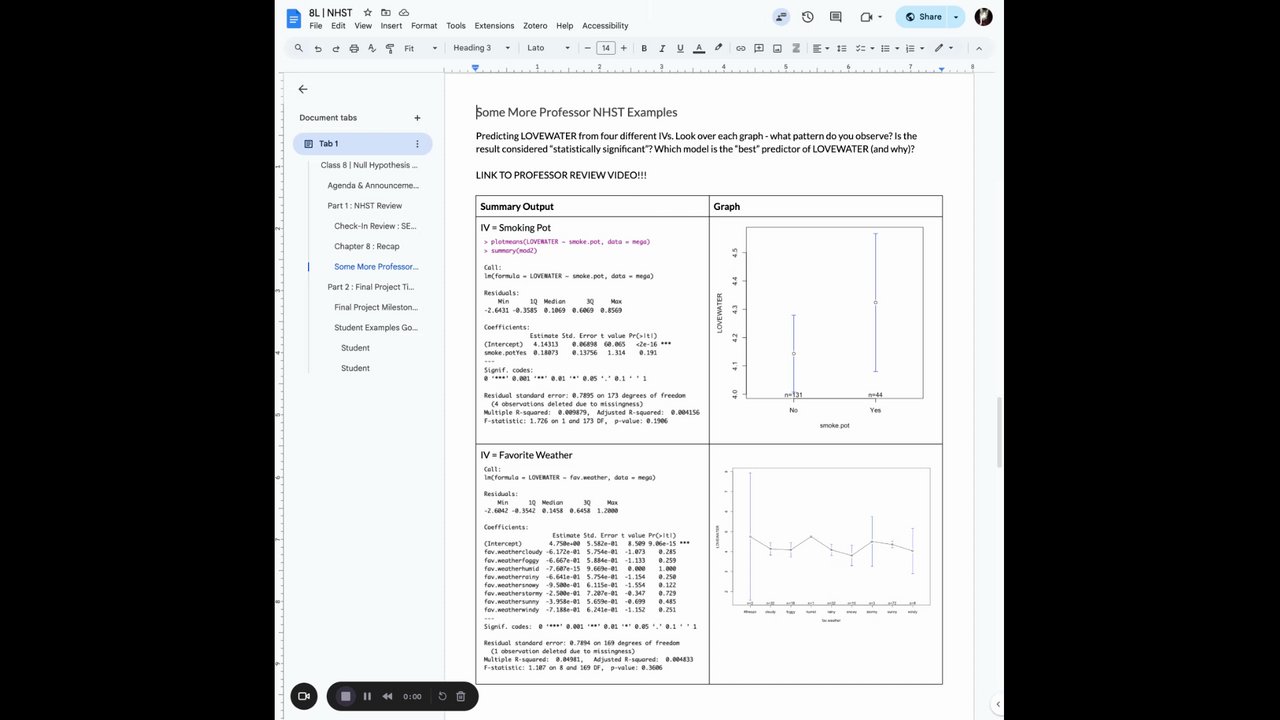The height and width of the screenshot is (720, 1280).
Task: Insert a link using toolbar icon
Action: [740, 48]
